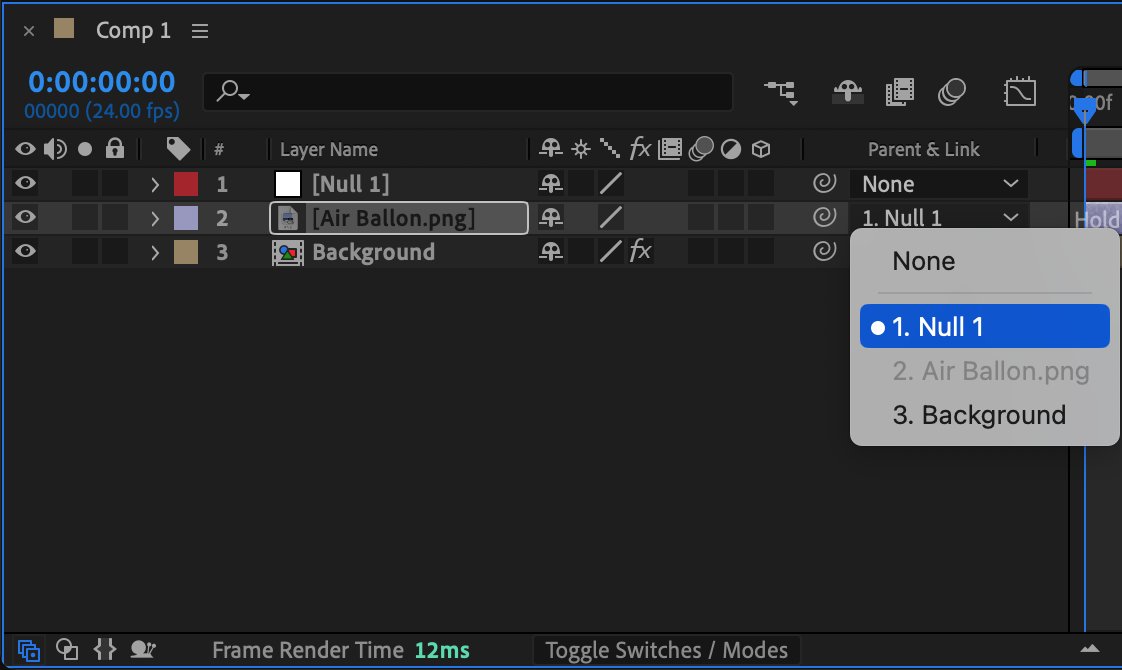Expand the Background layer properties
The image size is (1122, 670).
pos(155,252)
